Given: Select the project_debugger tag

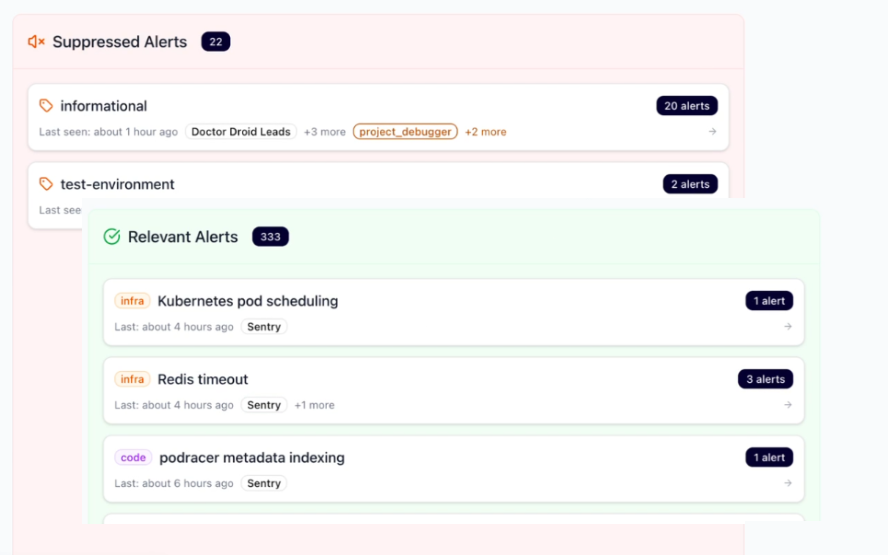Looking at the screenshot, I should (x=405, y=132).
